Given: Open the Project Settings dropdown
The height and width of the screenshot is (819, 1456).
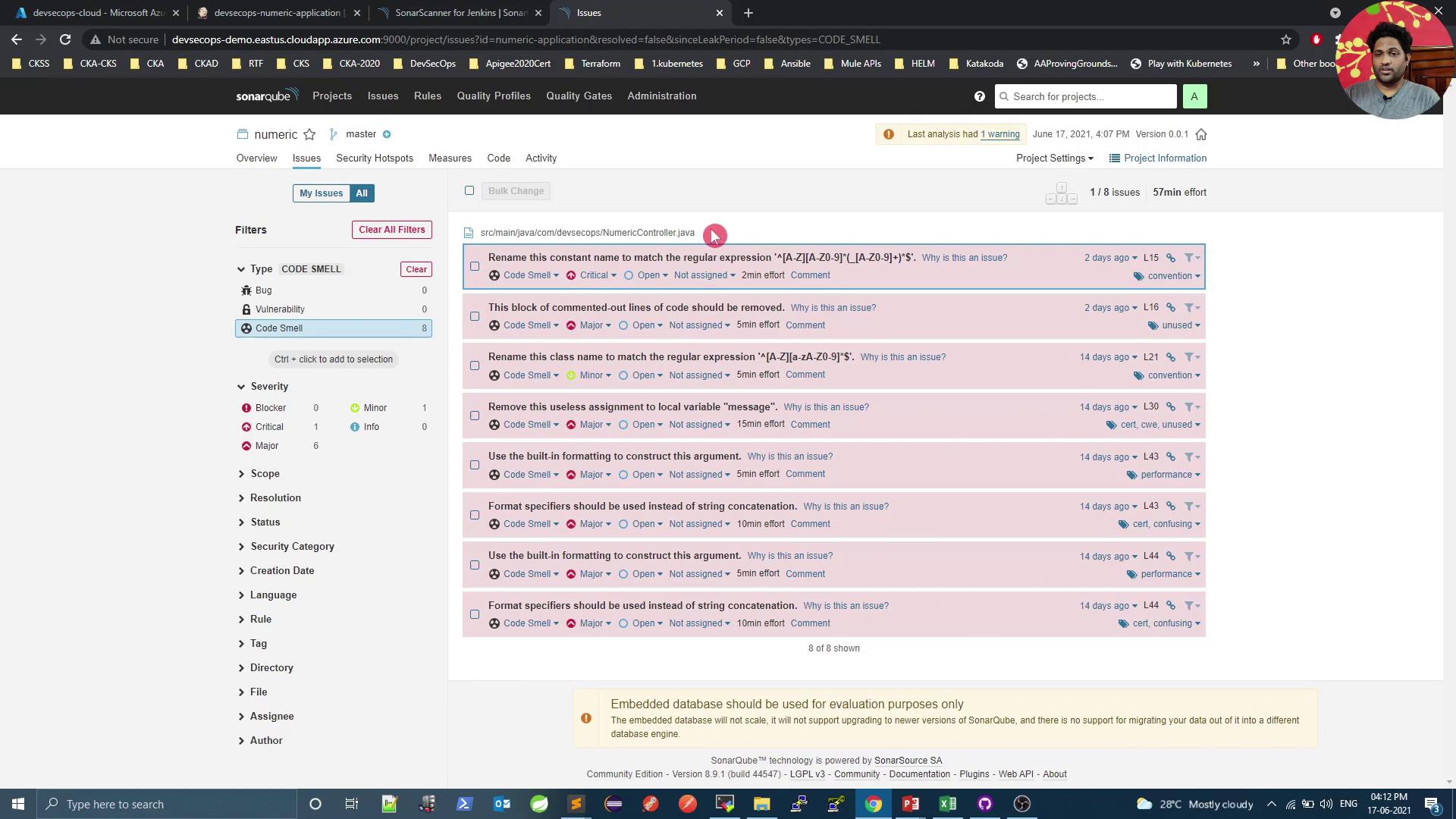Looking at the screenshot, I should [1054, 158].
